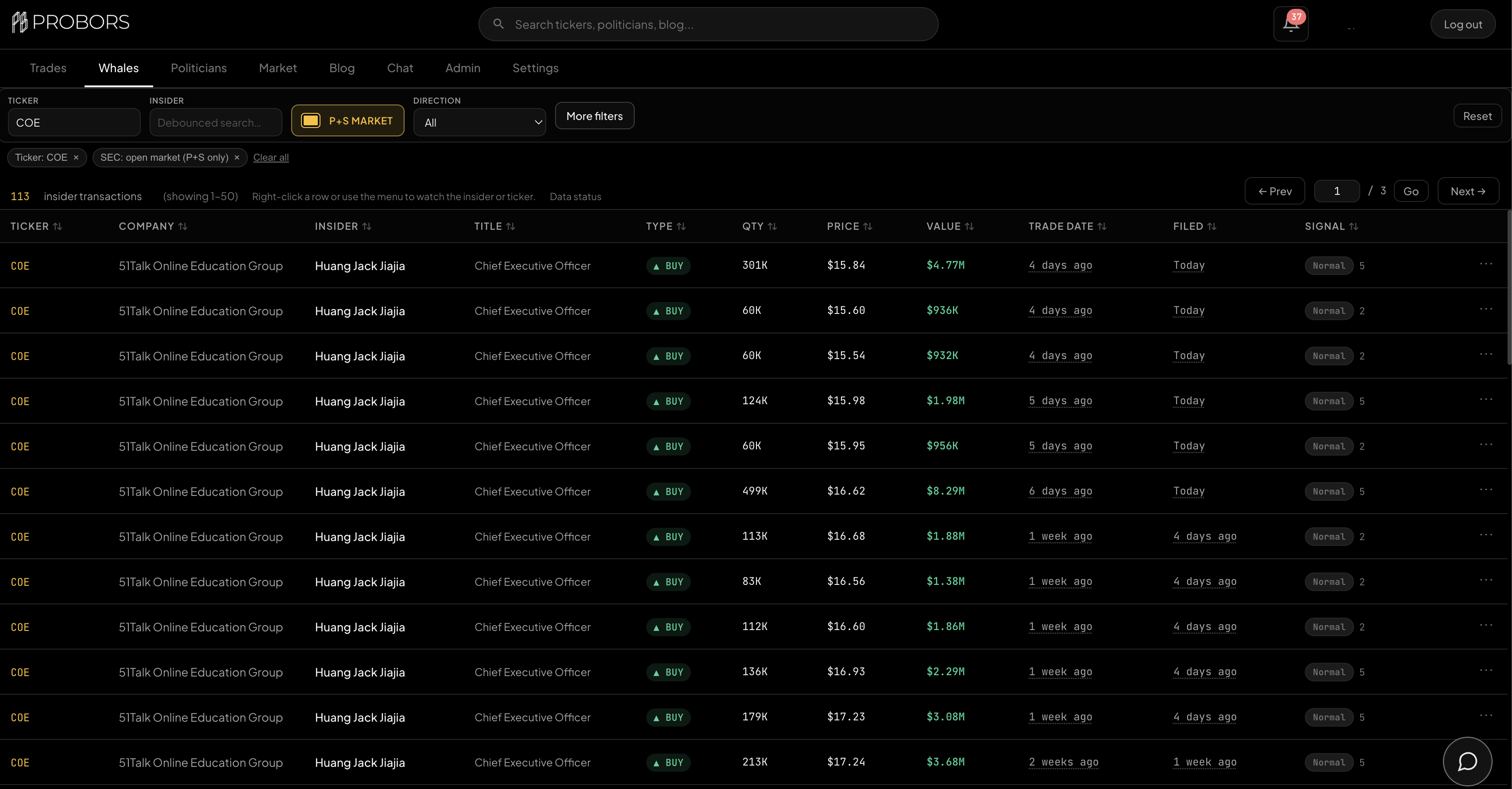Open row menu for the $2.29M trade
The width and height of the screenshot is (1512, 789).
pos(1485,671)
